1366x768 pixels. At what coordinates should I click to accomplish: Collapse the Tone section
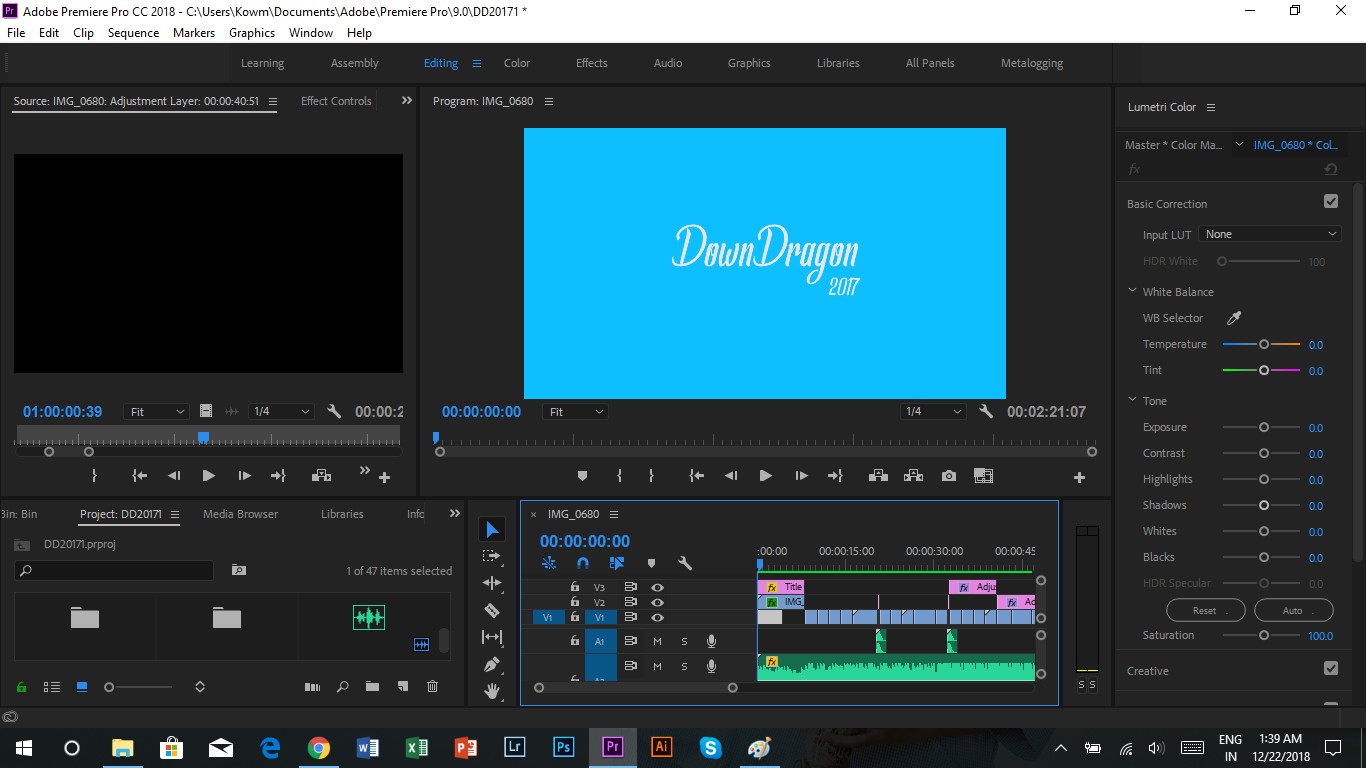pyautogui.click(x=1132, y=401)
